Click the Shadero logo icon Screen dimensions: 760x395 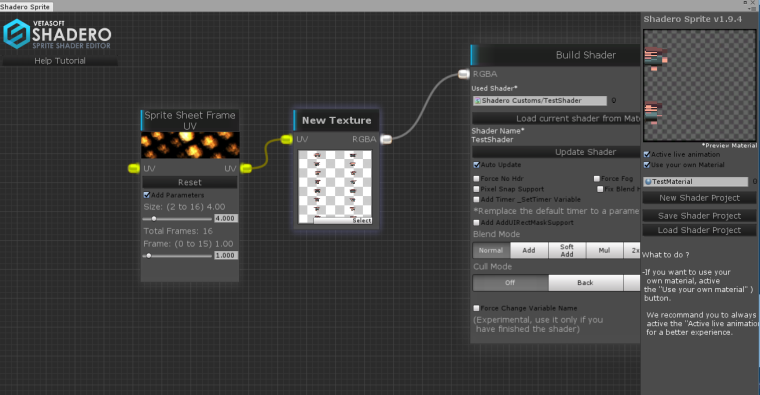(x=16, y=34)
